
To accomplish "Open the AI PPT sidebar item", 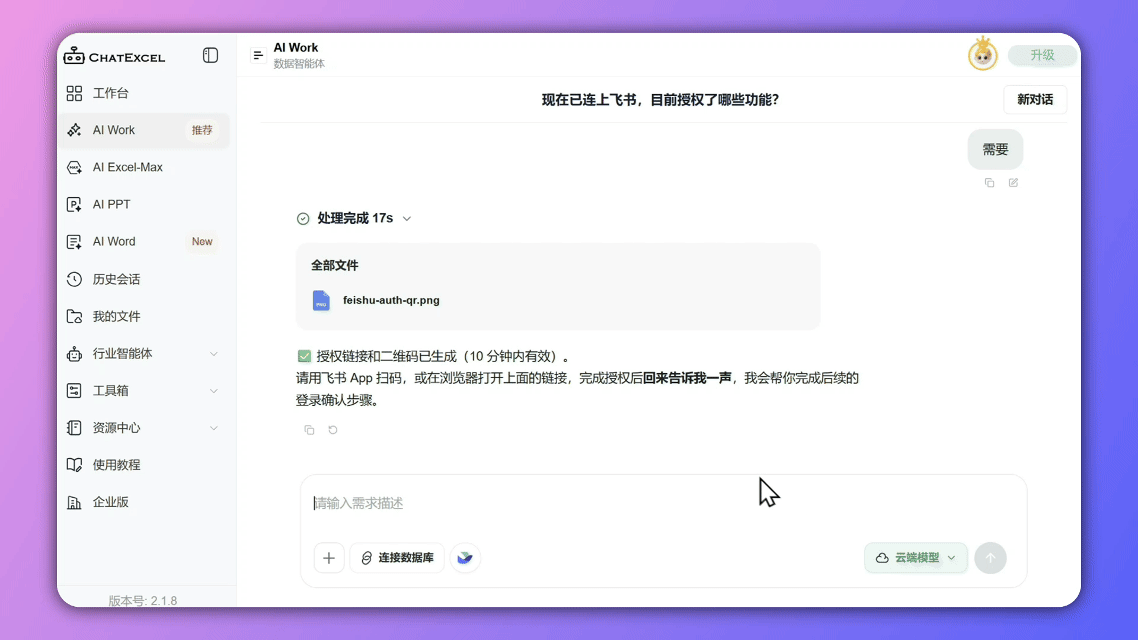I will tap(144, 204).
